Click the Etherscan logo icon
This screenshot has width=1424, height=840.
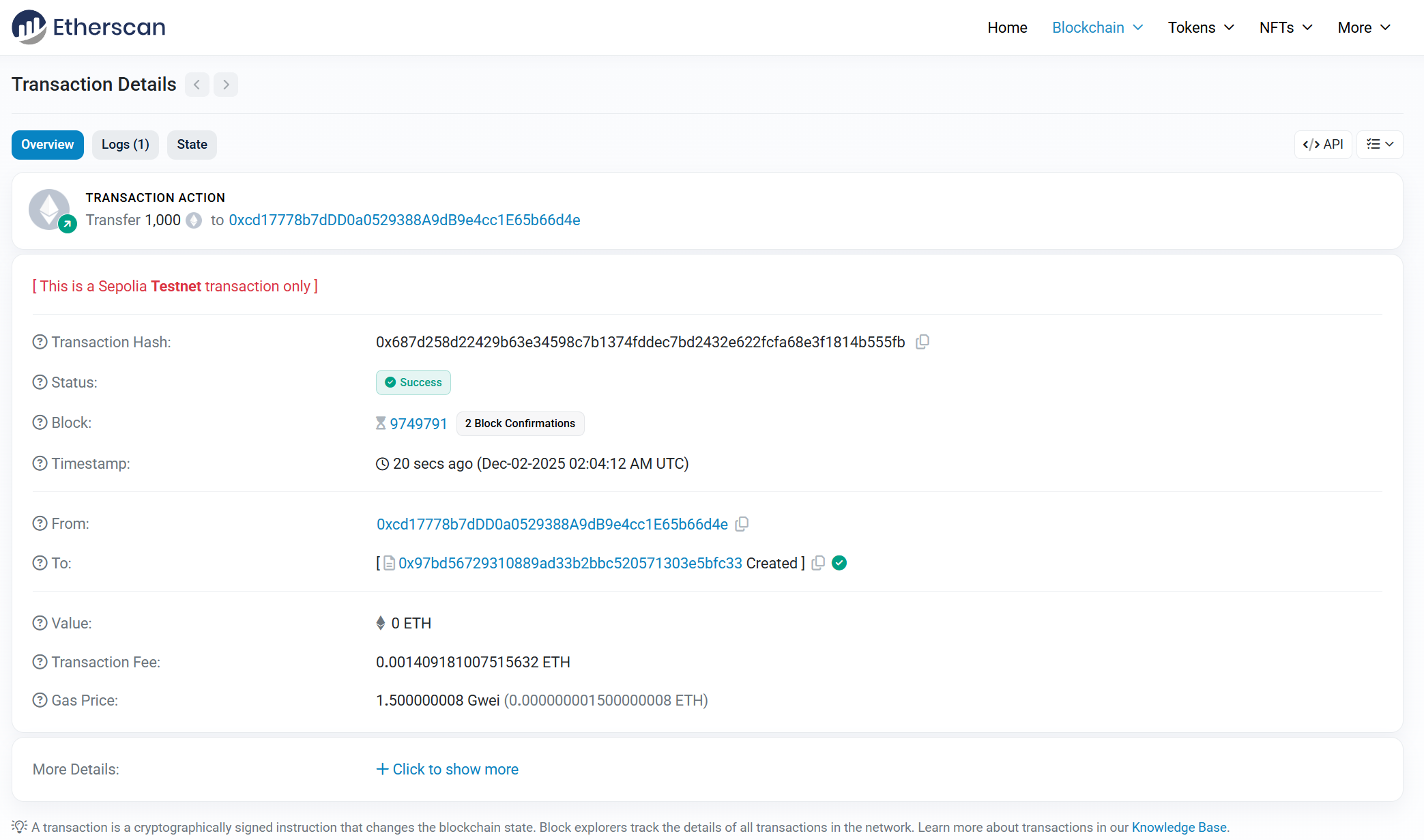click(x=29, y=27)
